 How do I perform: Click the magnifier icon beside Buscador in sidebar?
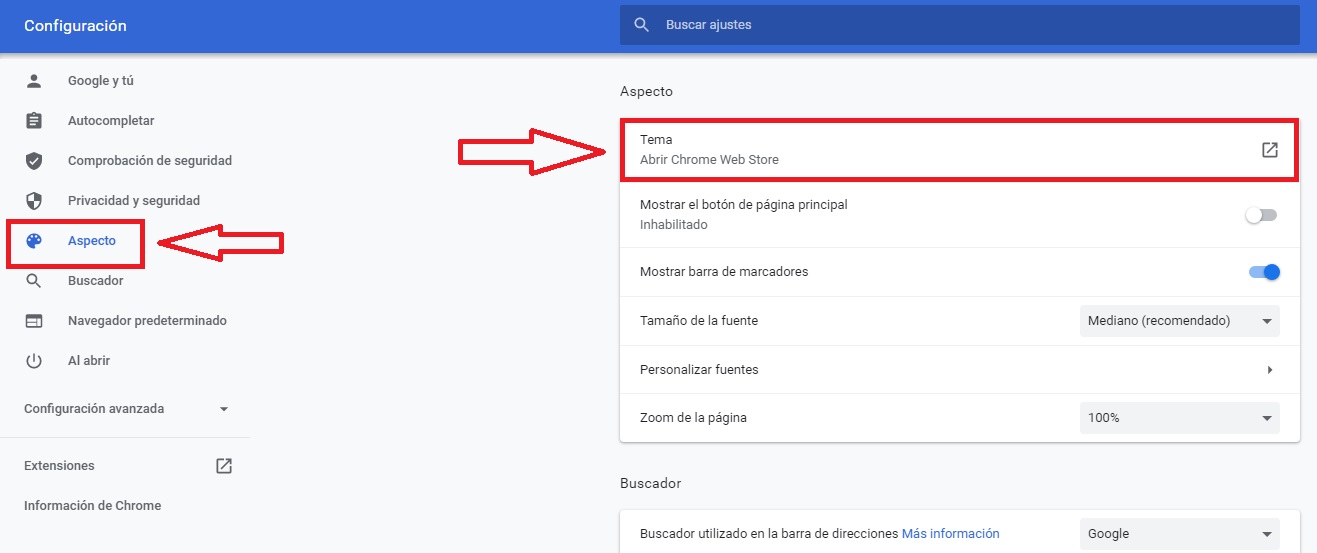point(34,281)
